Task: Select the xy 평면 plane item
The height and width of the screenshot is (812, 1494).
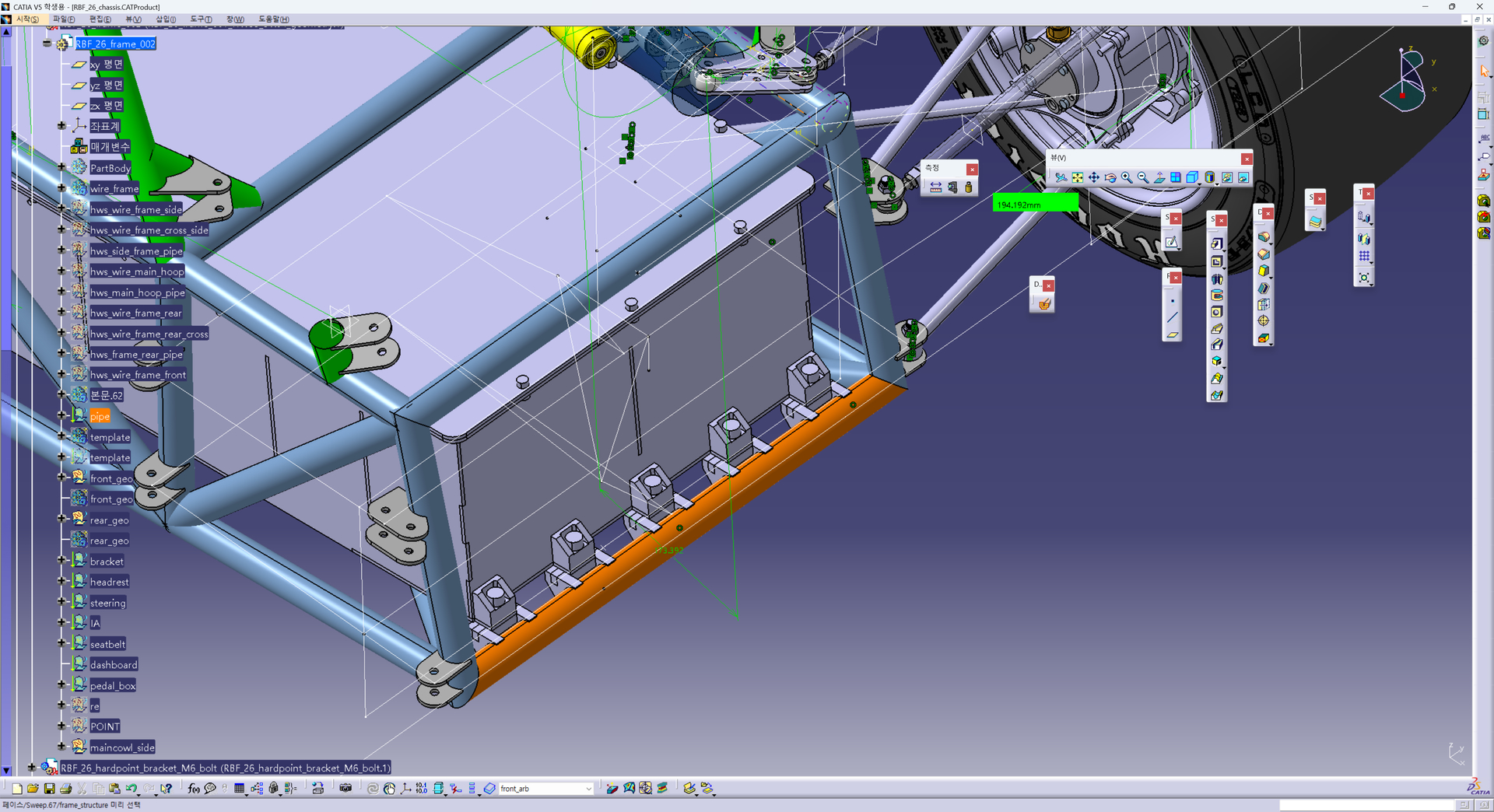Action: tap(106, 65)
